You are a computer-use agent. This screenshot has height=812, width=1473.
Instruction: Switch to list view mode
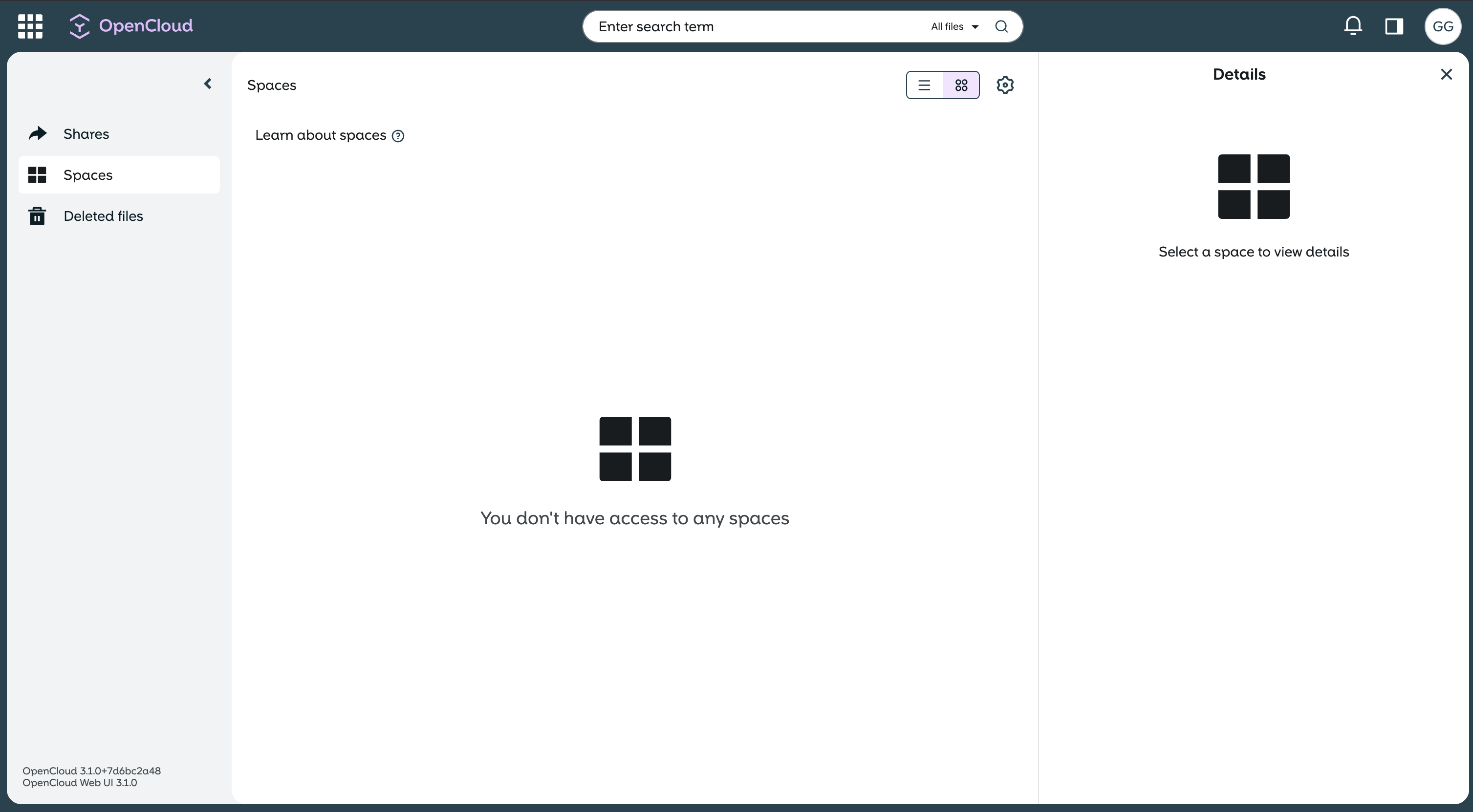click(925, 85)
